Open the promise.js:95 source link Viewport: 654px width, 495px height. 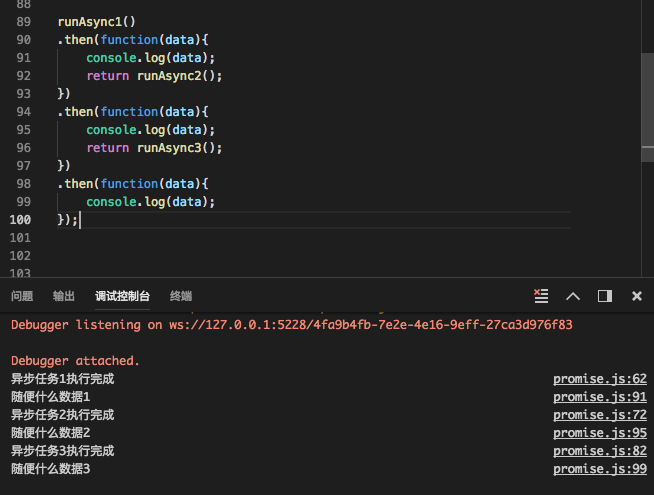tap(600, 433)
